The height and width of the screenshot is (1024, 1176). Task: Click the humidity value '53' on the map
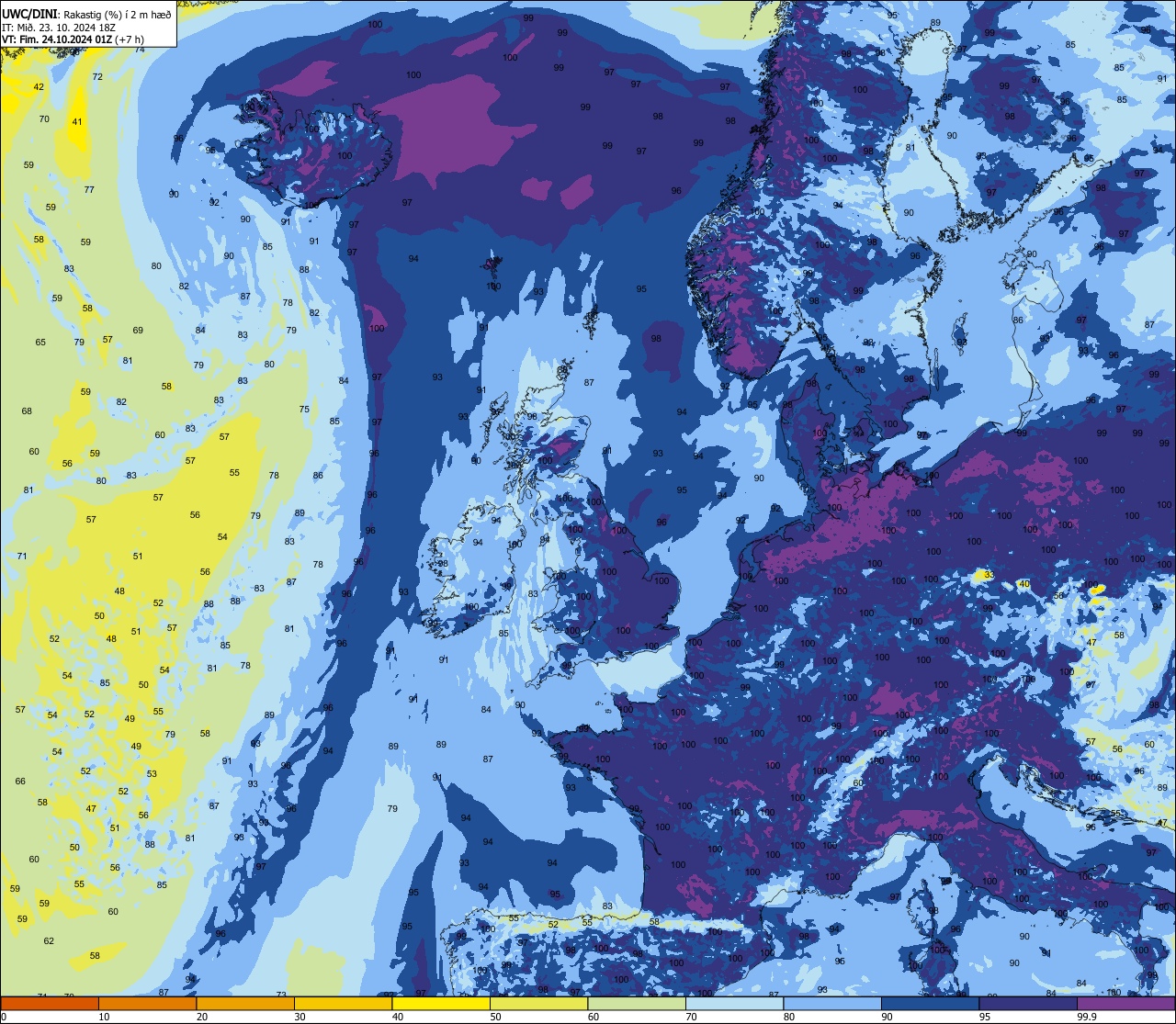152,774
